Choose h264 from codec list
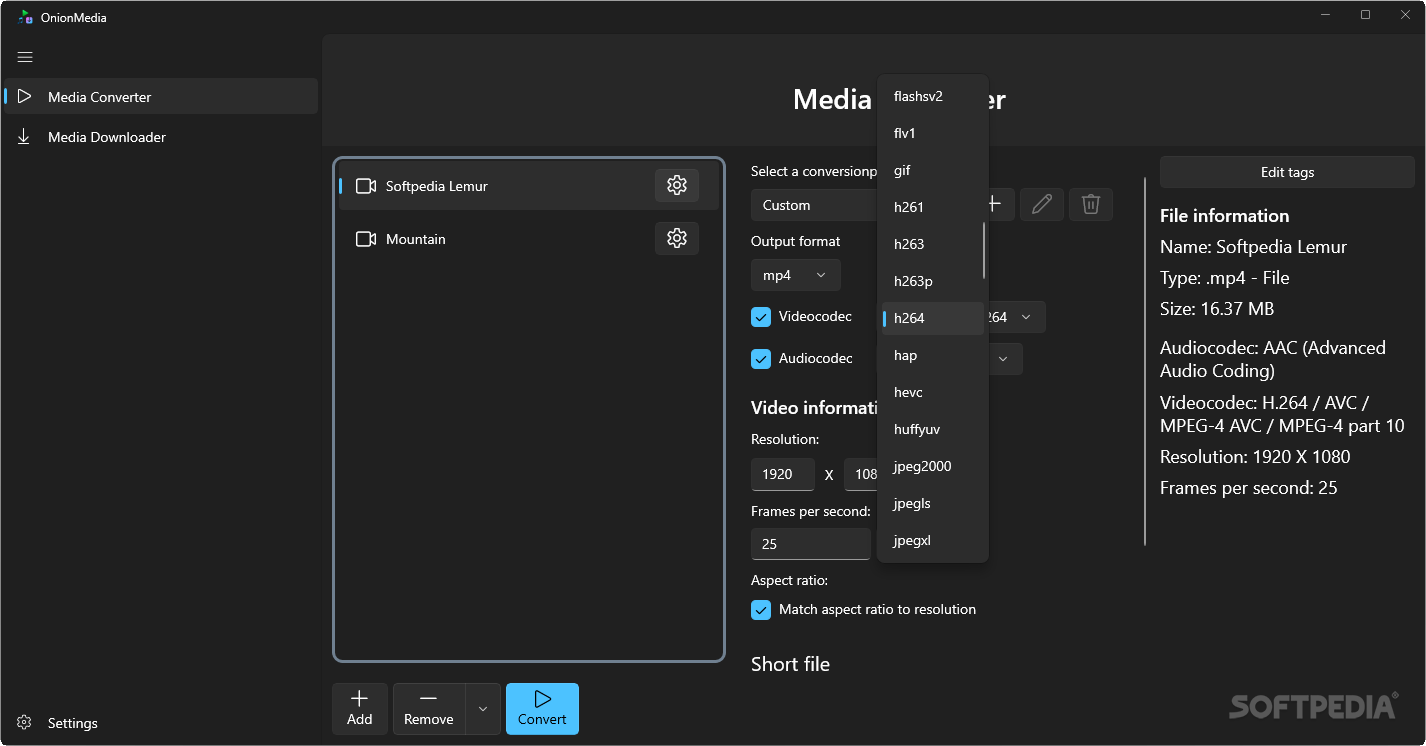This screenshot has width=1426, height=746. (x=933, y=318)
